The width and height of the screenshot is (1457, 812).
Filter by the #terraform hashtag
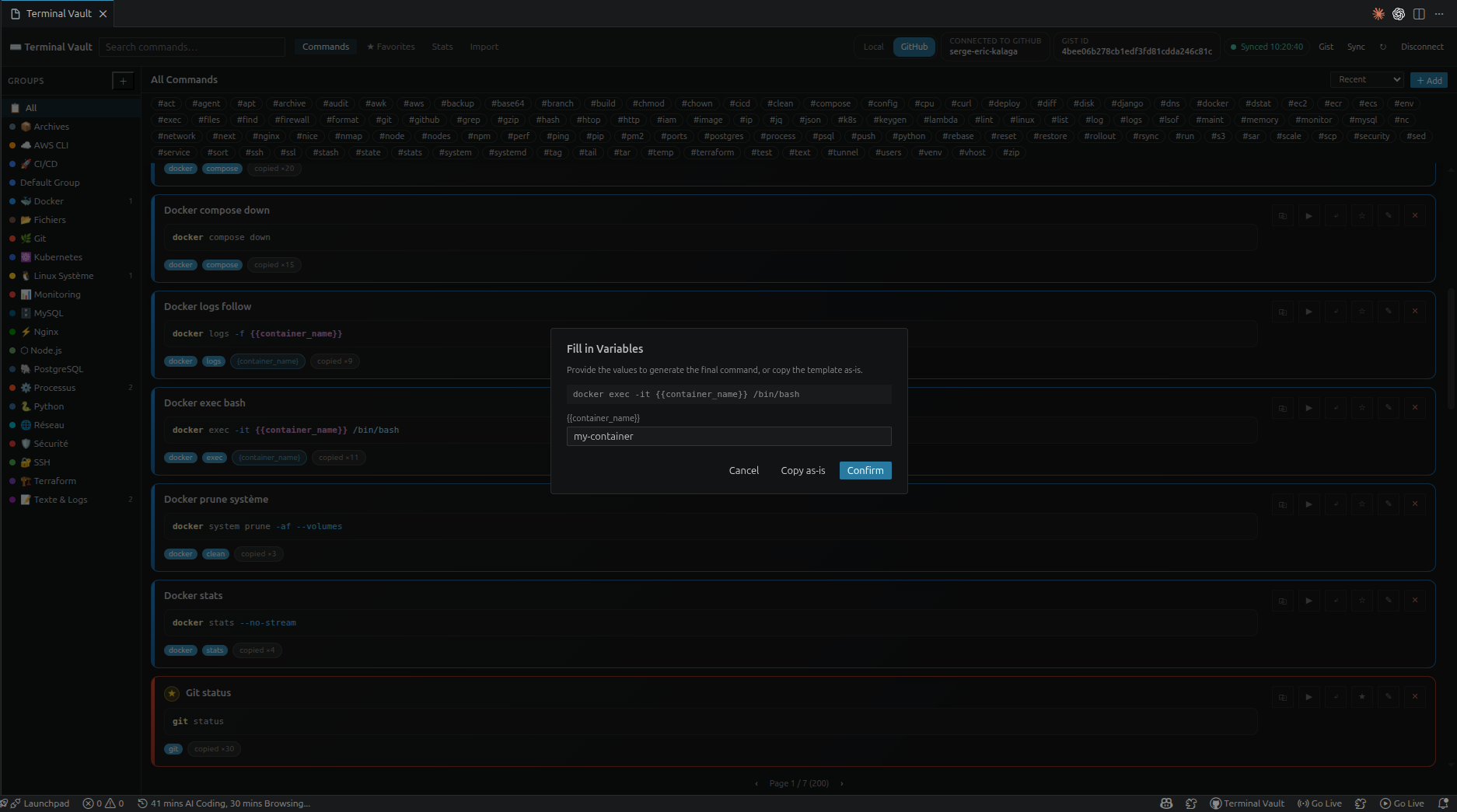pyautogui.click(x=712, y=152)
